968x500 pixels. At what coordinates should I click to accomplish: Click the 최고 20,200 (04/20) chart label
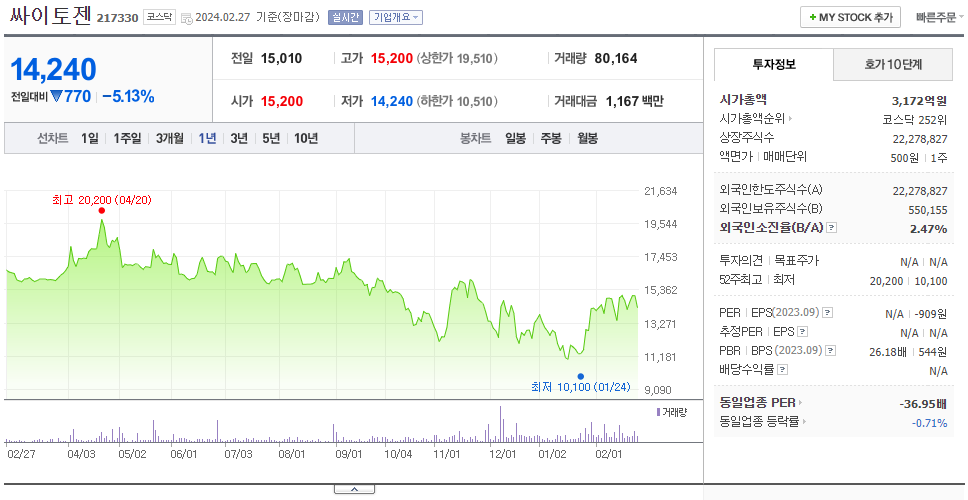click(102, 200)
